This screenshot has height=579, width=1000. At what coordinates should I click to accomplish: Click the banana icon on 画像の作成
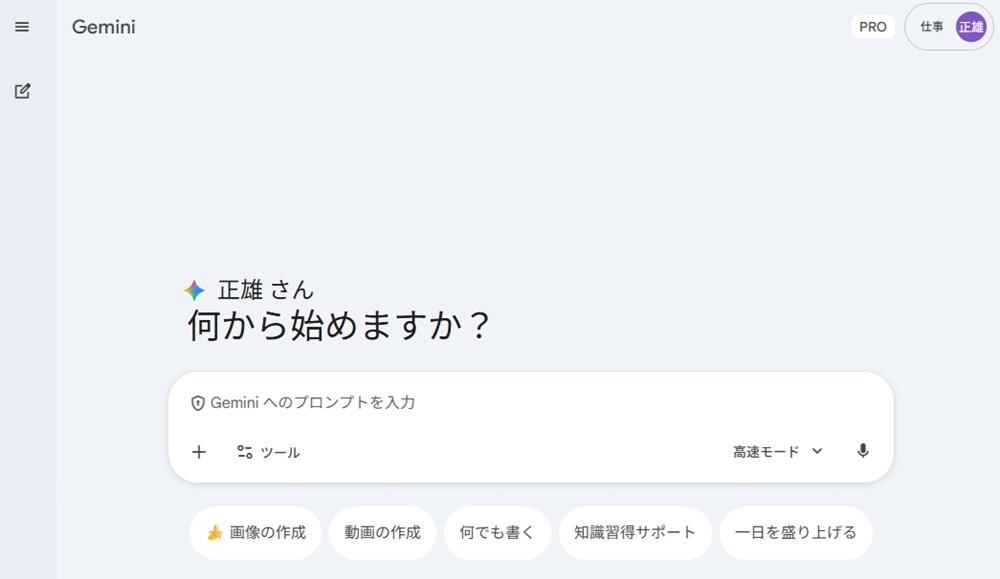click(215, 532)
